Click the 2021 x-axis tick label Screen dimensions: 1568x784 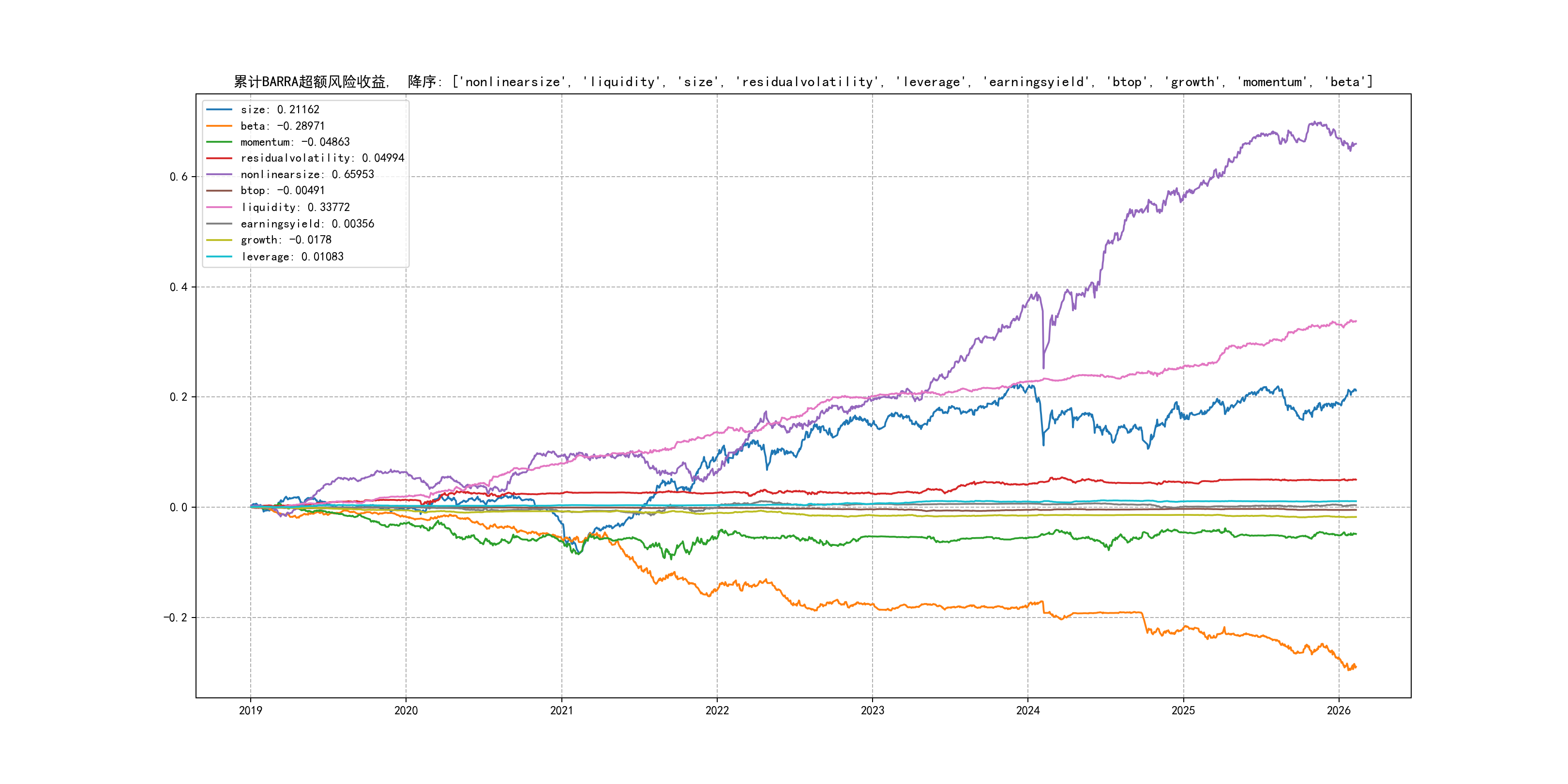561,710
